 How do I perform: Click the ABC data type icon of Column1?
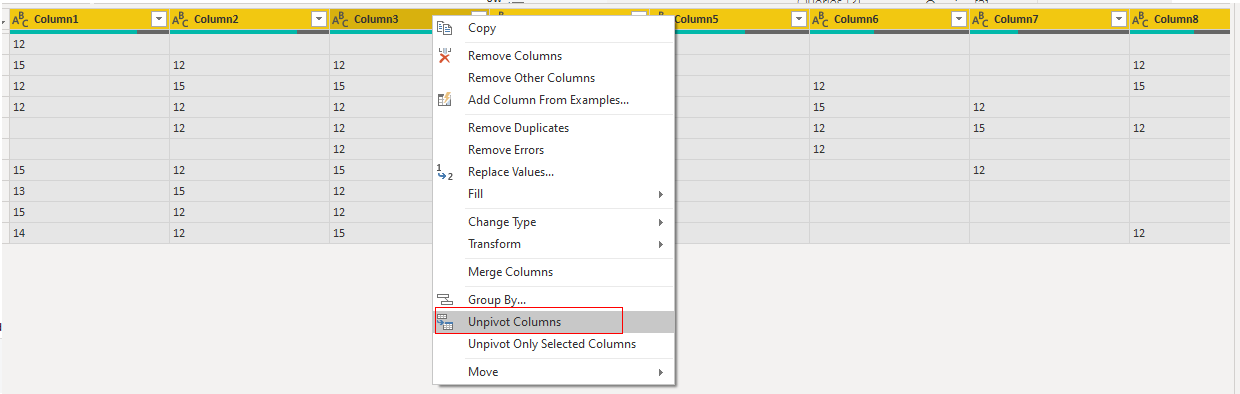point(20,19)
